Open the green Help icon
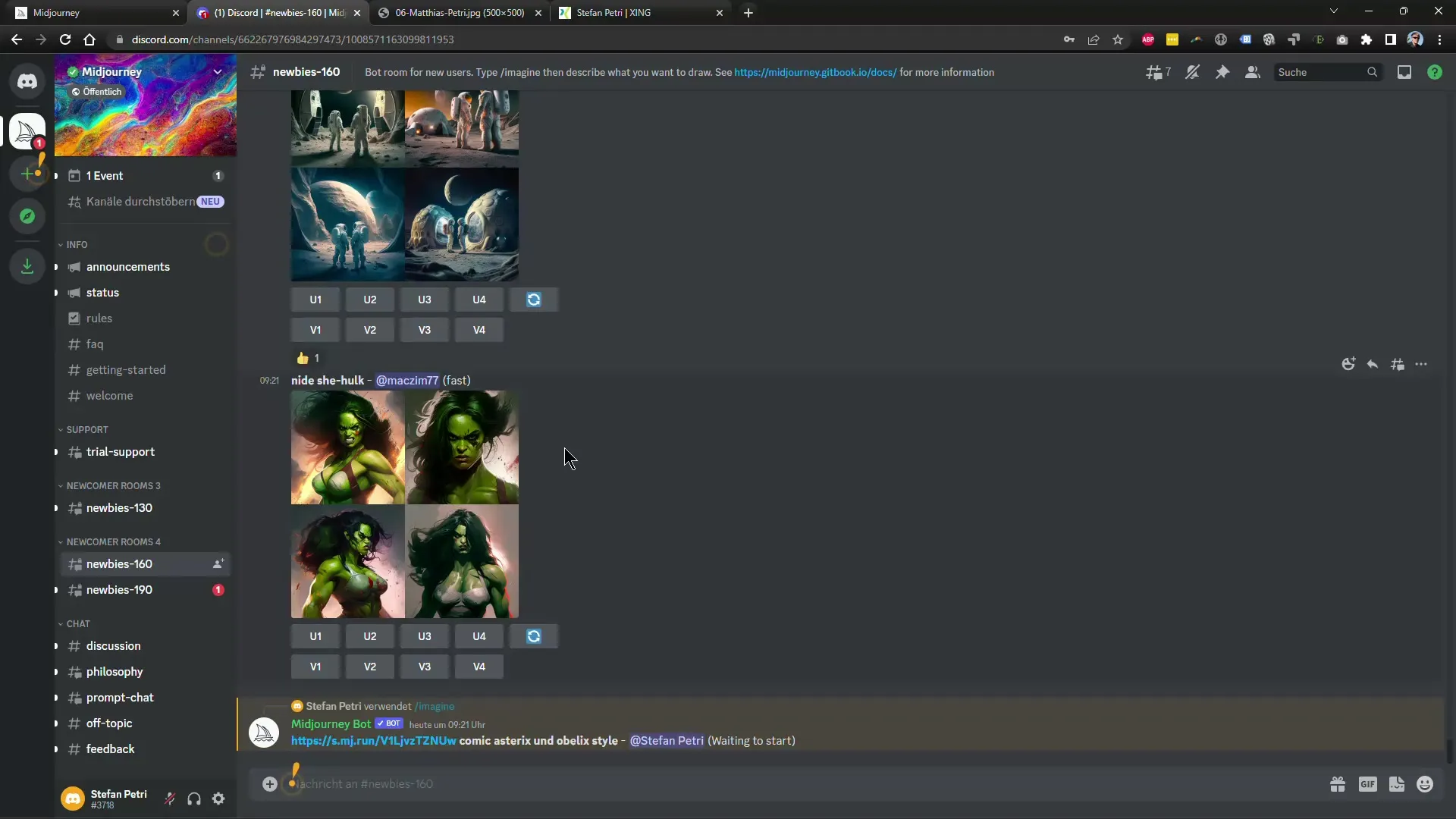Screen dimensions: 1456x819 click(1435, 72)
